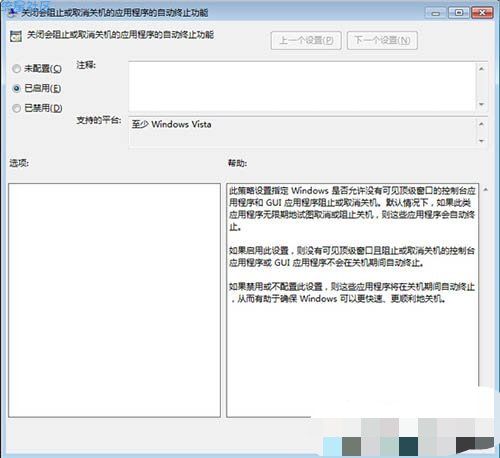
Task: Click supported platform scroll up arrow
Action: [481, 124]
